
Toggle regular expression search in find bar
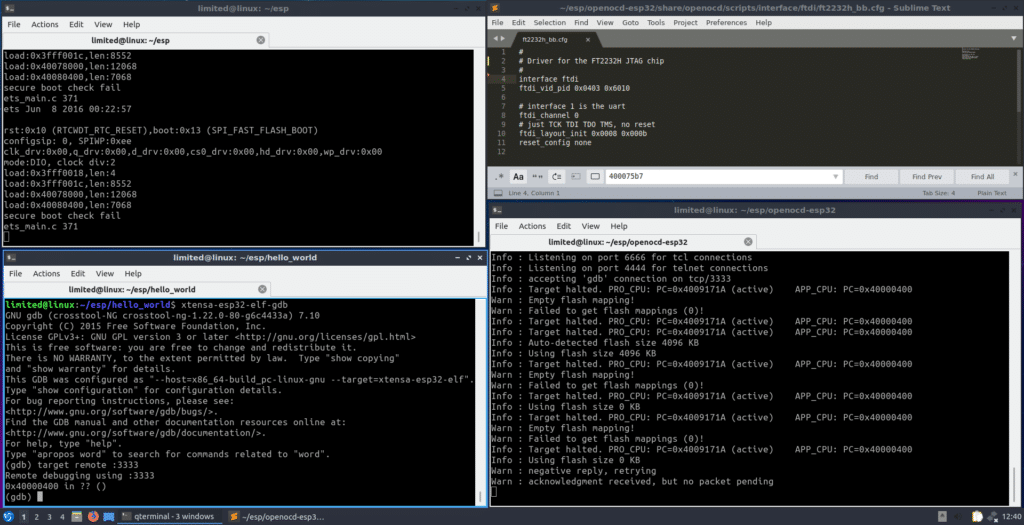tap(500, 177)
